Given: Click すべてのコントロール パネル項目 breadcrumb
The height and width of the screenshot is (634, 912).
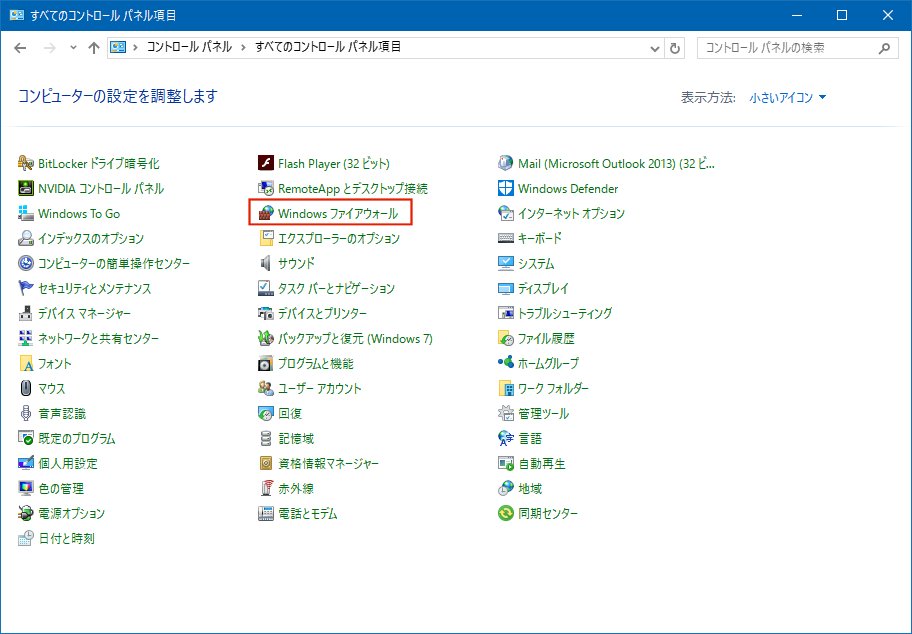Looking at the screenshot, I should coord(328,47).
